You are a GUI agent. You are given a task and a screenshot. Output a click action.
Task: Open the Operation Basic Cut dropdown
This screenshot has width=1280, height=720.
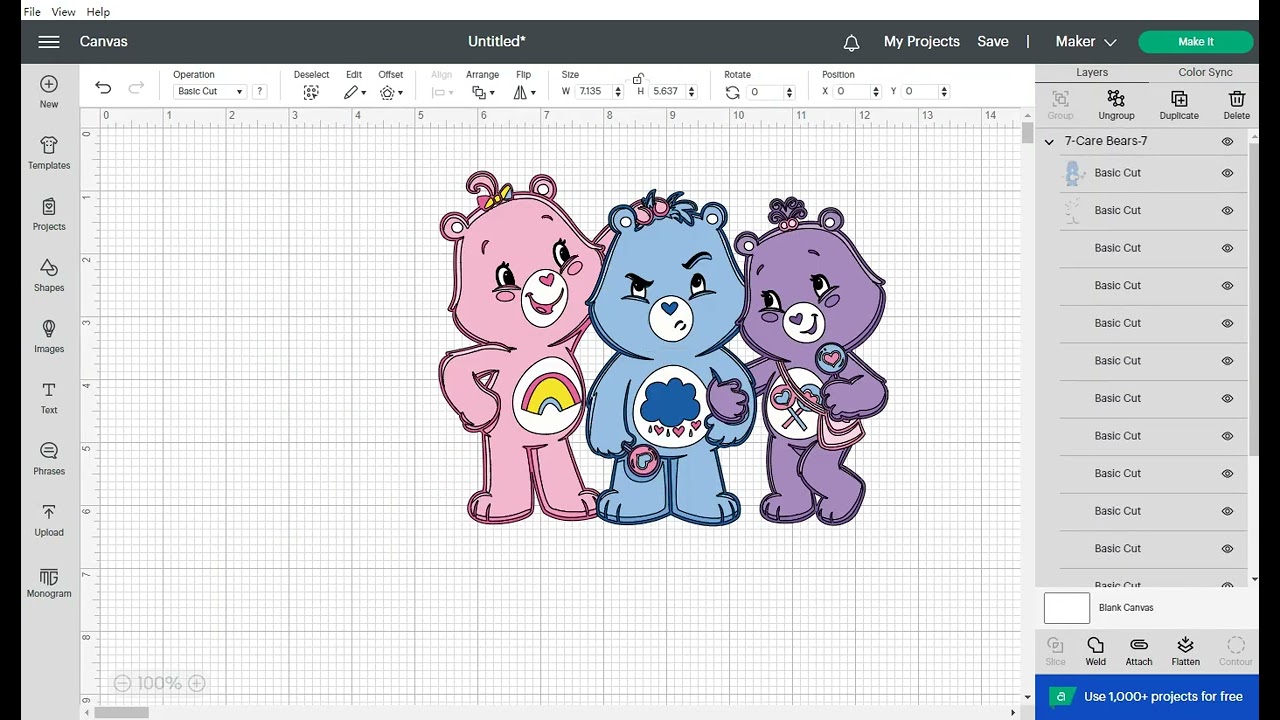tap(209, 91)
